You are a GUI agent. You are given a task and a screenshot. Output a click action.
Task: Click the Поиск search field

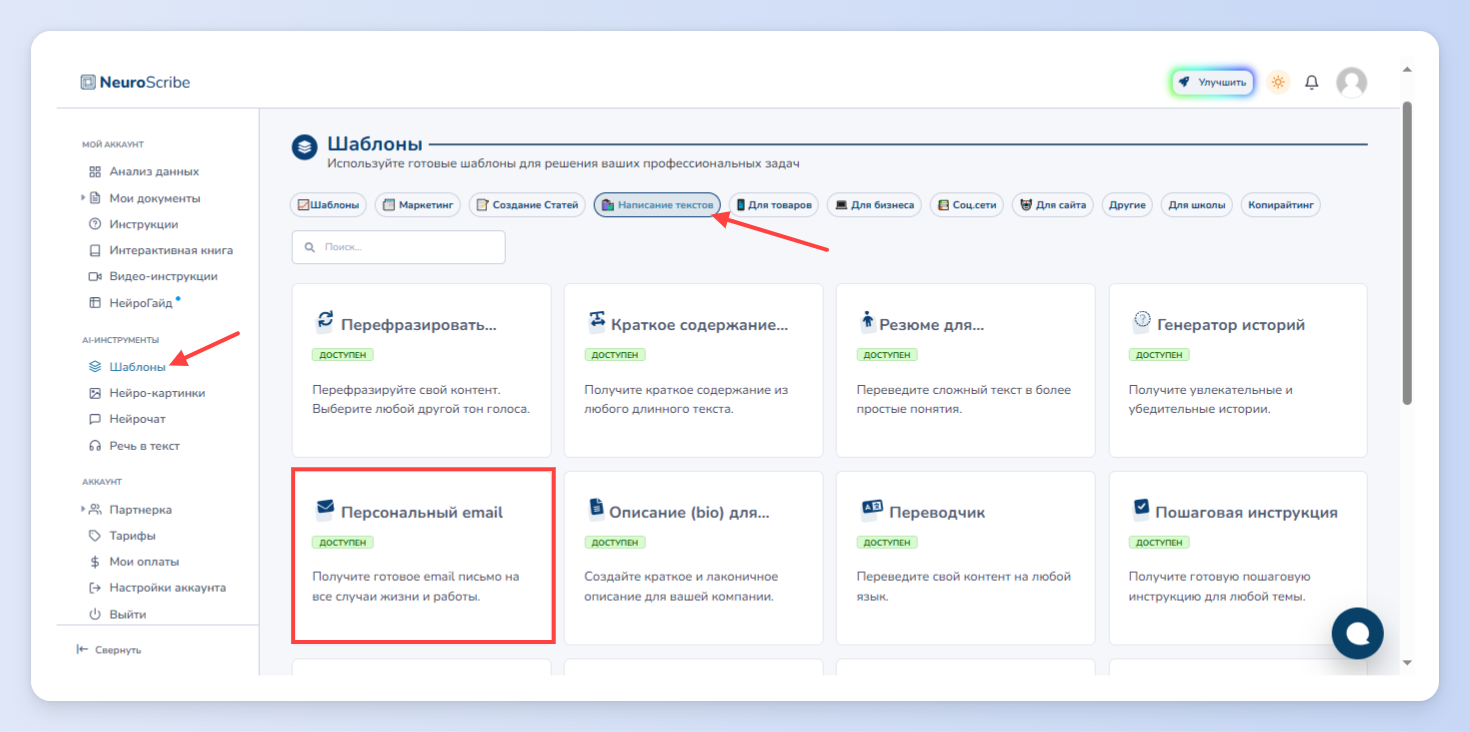[398, 247]
